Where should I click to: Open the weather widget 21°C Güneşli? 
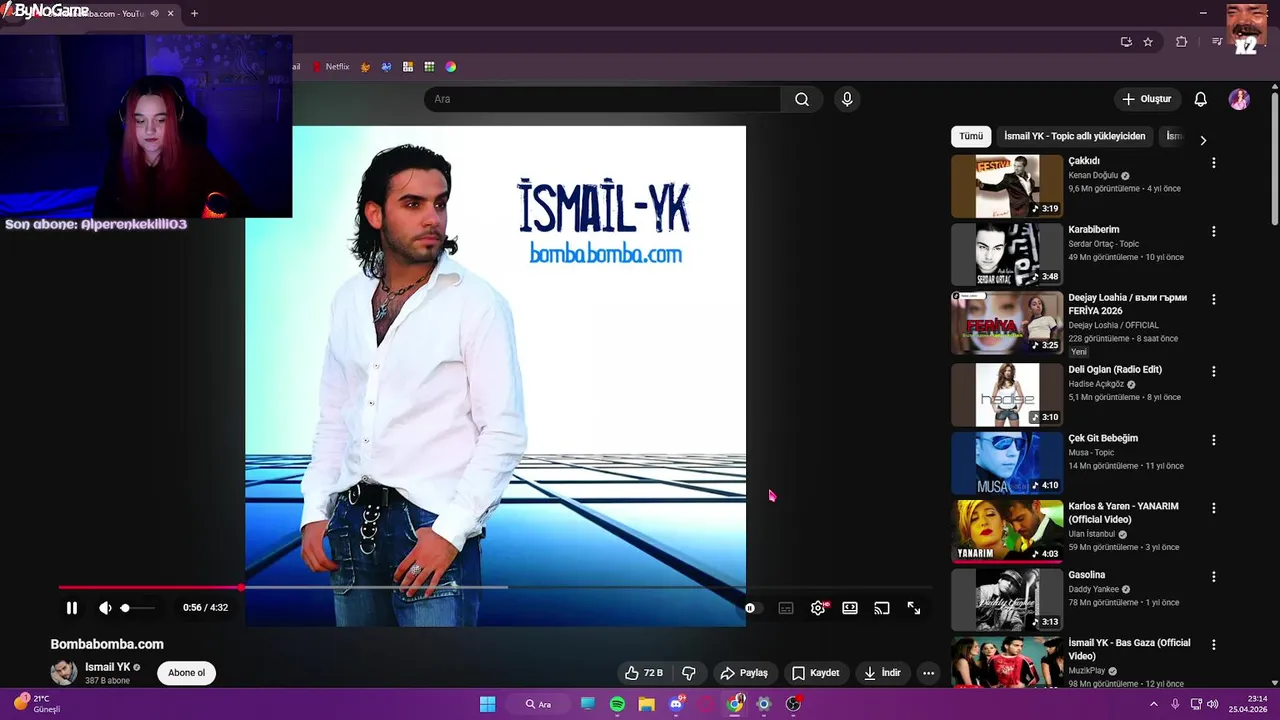[37, 704]
